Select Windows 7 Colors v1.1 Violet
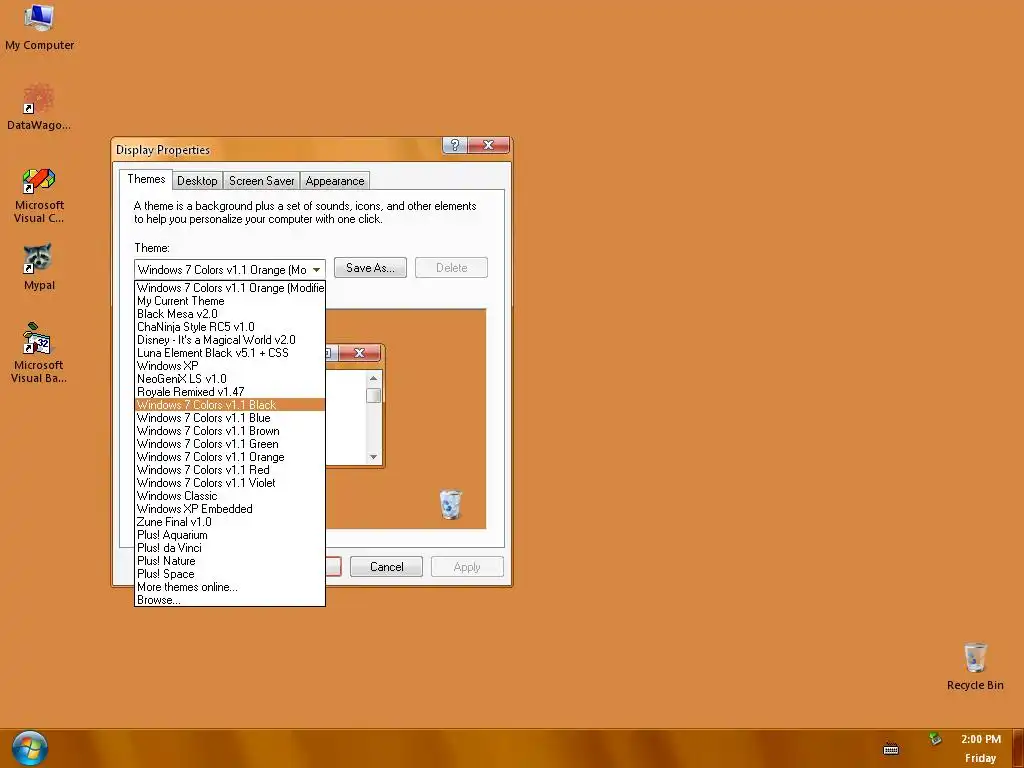Viewport: 1024px width, 768px height. [230, 483]
